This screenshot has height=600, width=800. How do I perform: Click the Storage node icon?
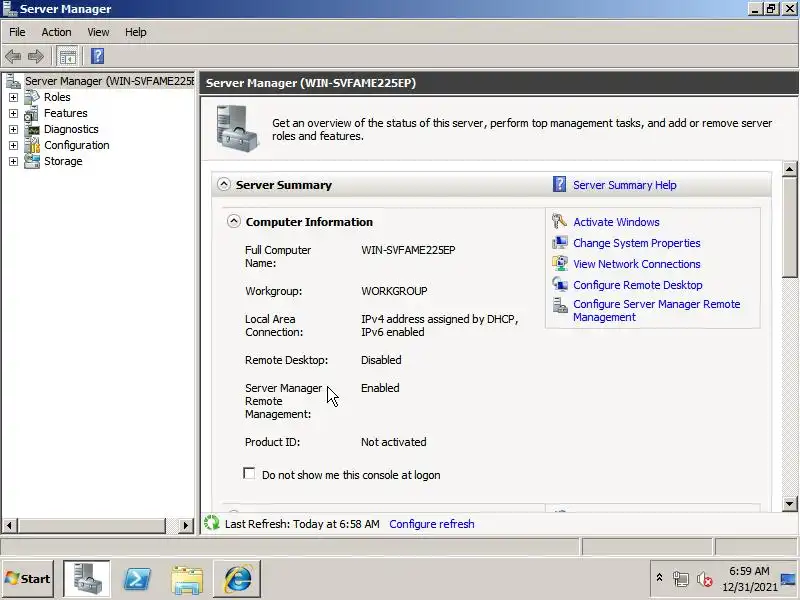32,161
